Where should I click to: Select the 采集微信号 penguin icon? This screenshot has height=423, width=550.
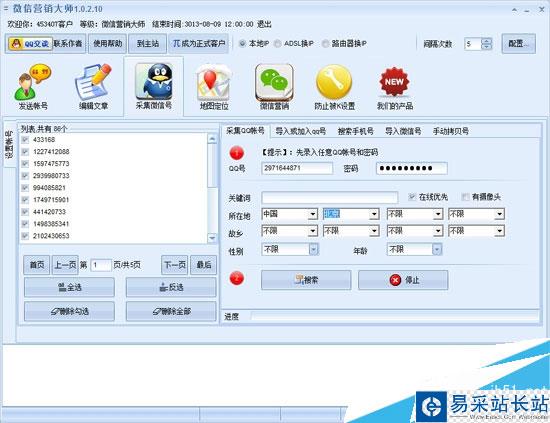154,86
